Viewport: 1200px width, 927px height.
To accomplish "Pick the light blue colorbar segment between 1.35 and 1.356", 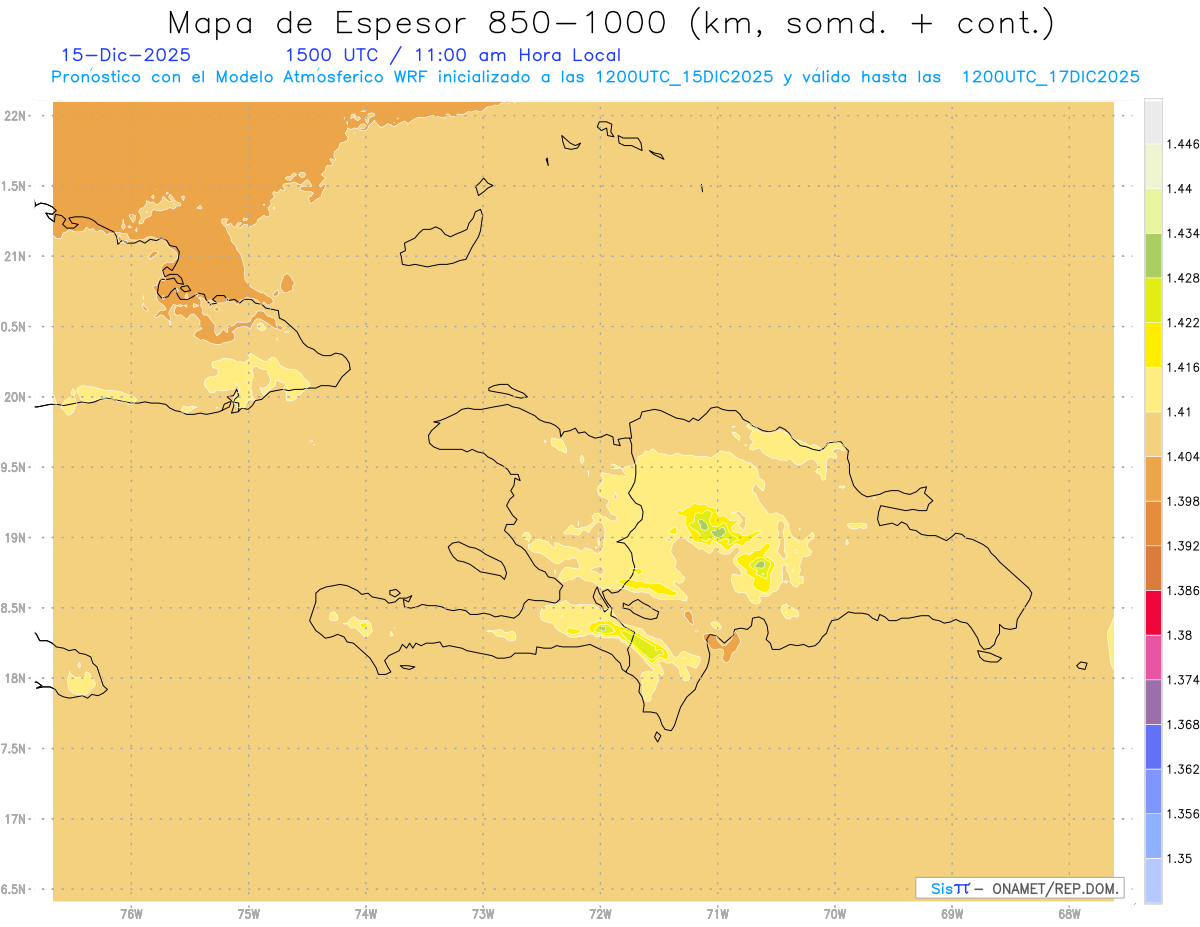I will point(1153,836).
